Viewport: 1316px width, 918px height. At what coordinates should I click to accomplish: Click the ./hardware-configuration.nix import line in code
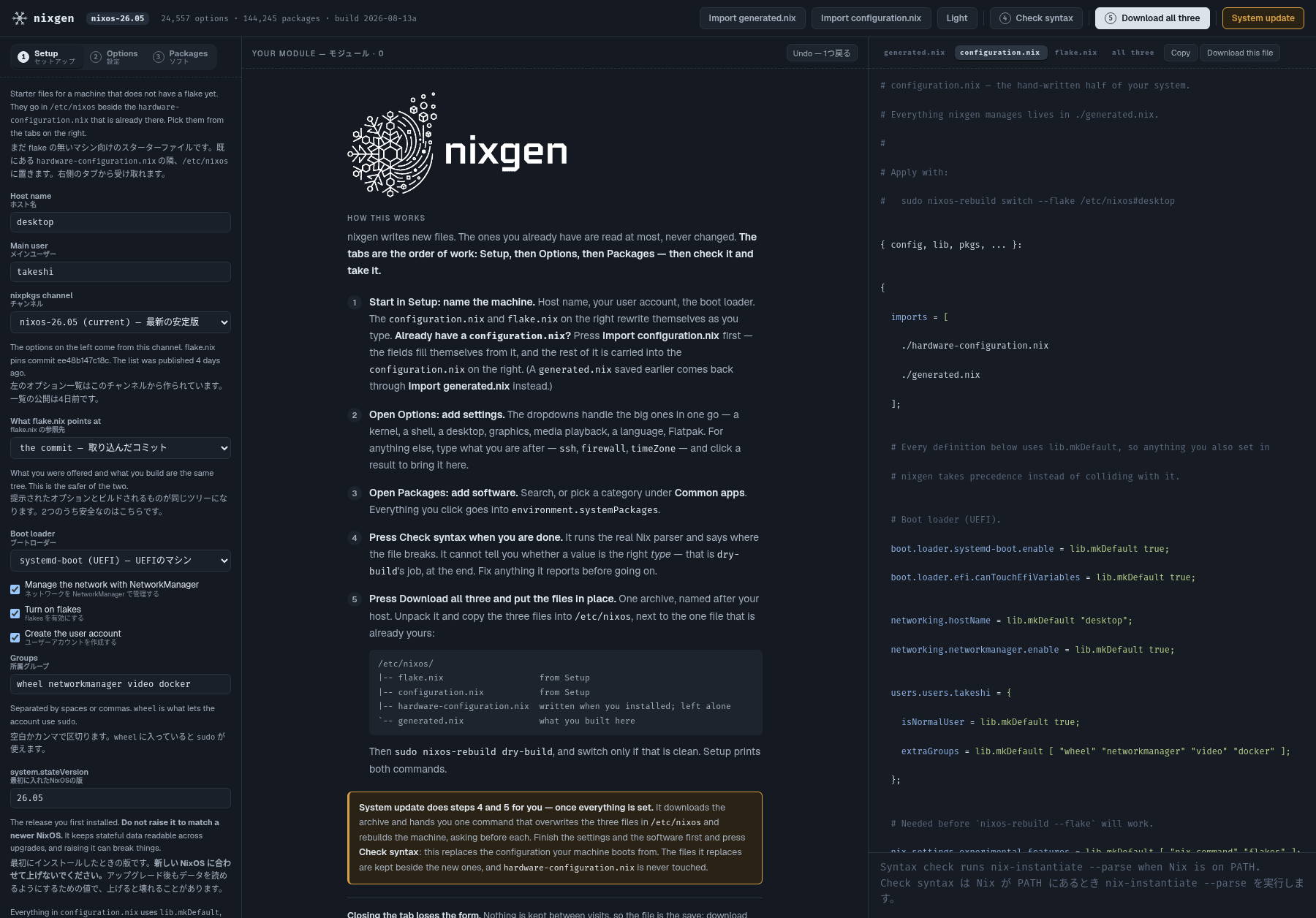point(975,346)
